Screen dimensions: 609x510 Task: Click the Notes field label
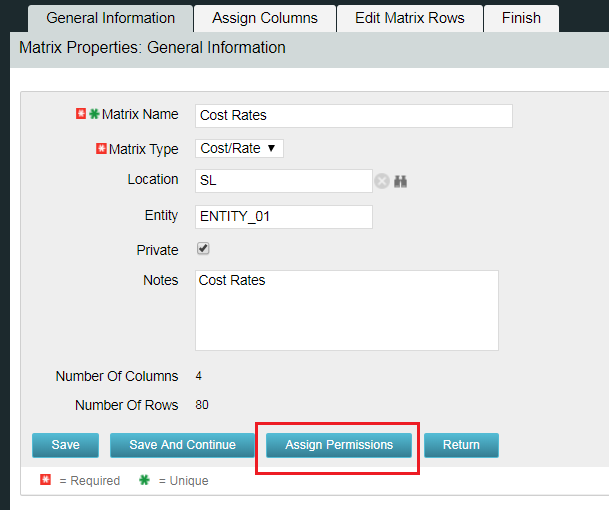click(160, 280)
